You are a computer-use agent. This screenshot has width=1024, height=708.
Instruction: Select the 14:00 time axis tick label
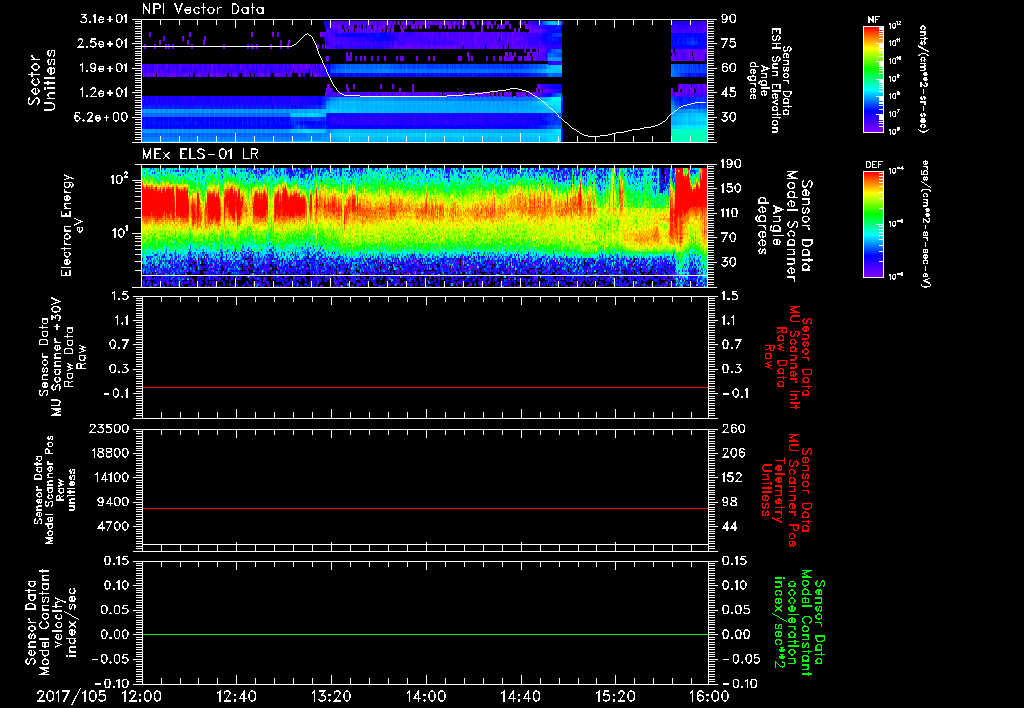[x=425, y=695]
